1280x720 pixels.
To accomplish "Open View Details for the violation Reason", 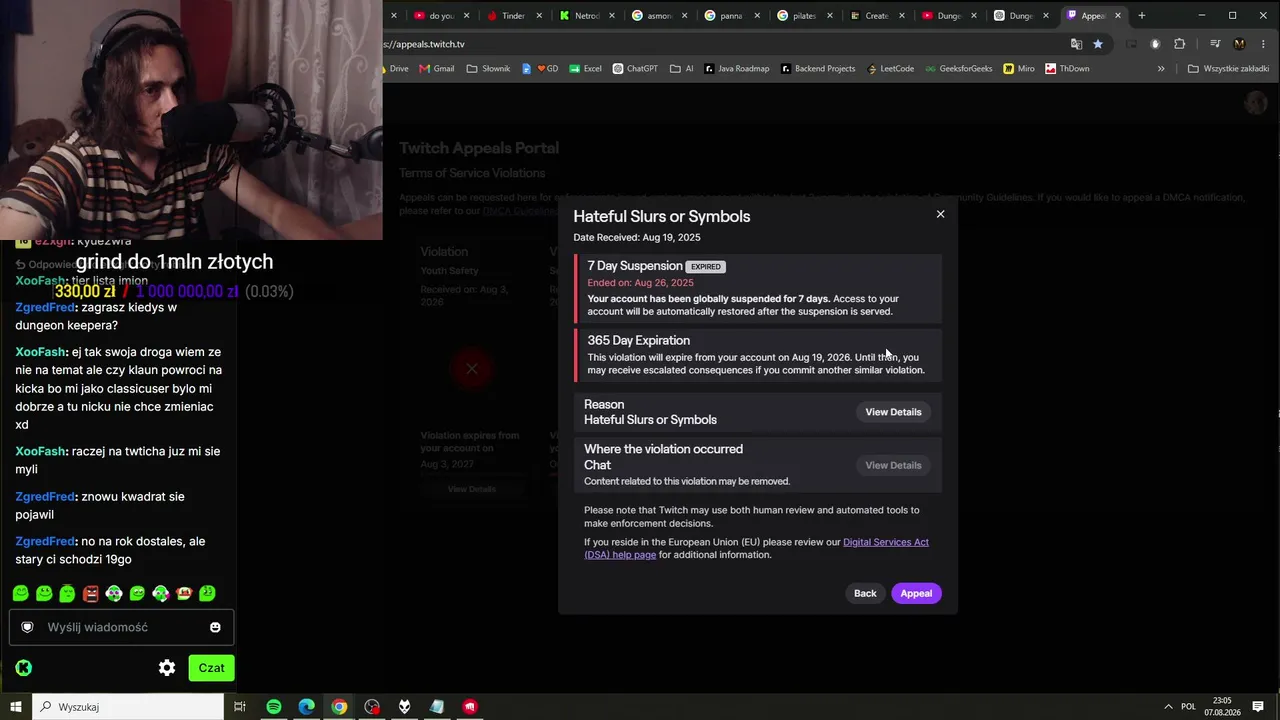I will coord(893,412).
